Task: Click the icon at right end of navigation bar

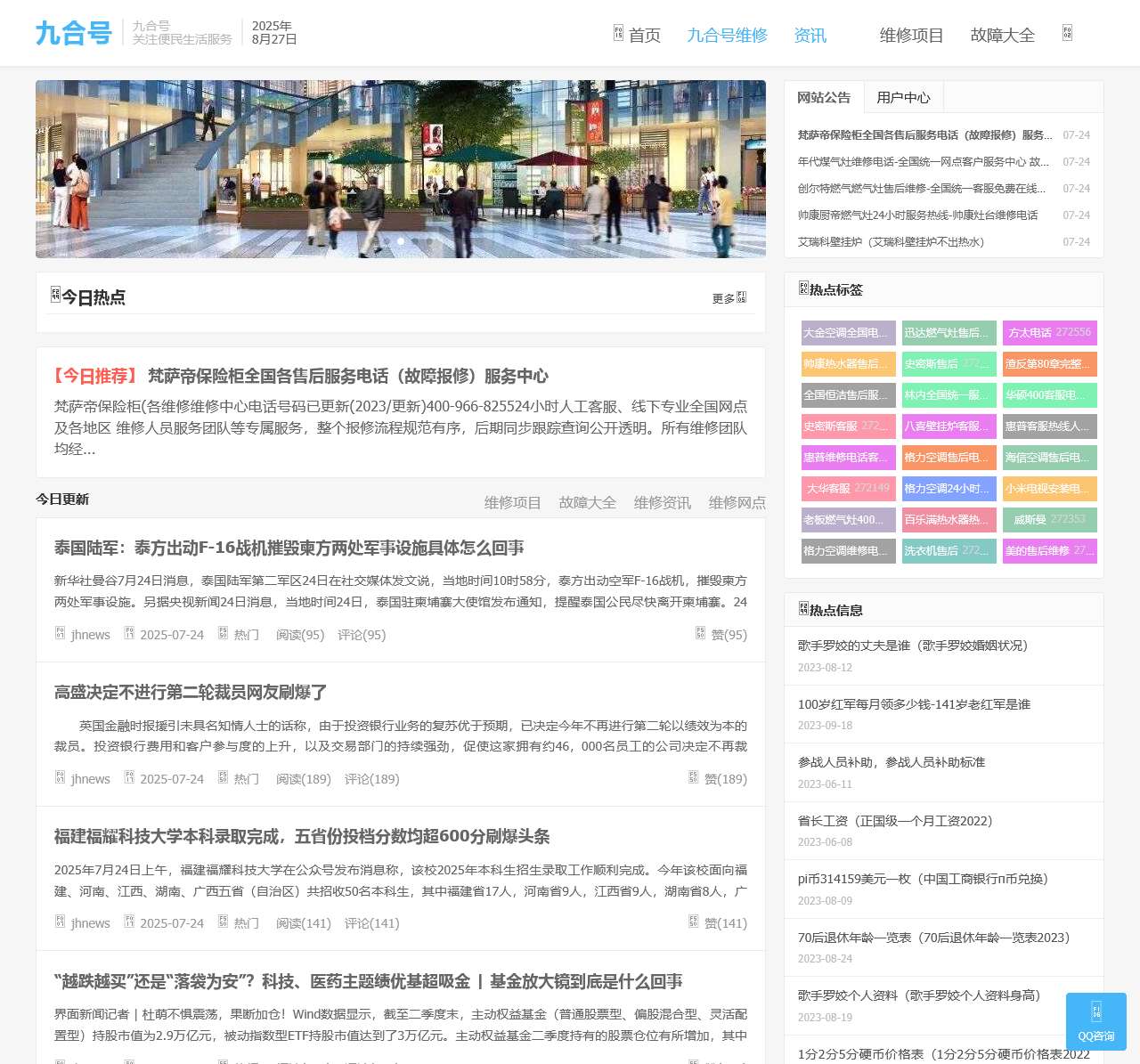Action: (x=1067, y=34)
